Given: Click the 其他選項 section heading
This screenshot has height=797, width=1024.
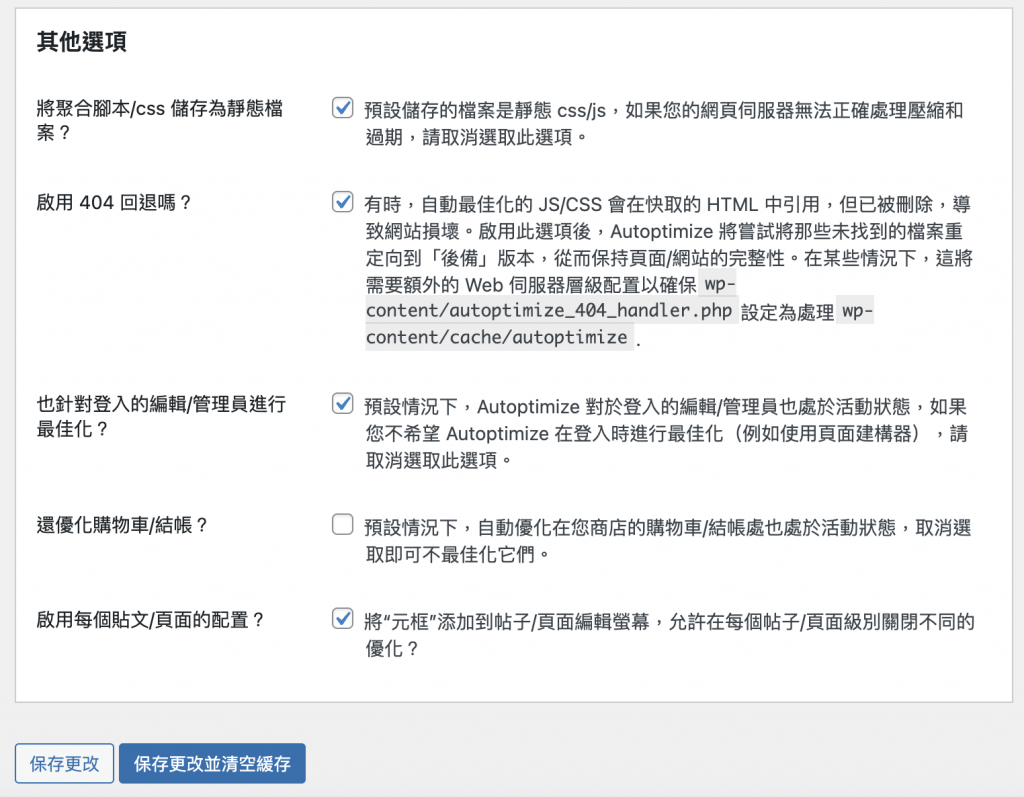Looking at the screenshot, I should (82, 41).
